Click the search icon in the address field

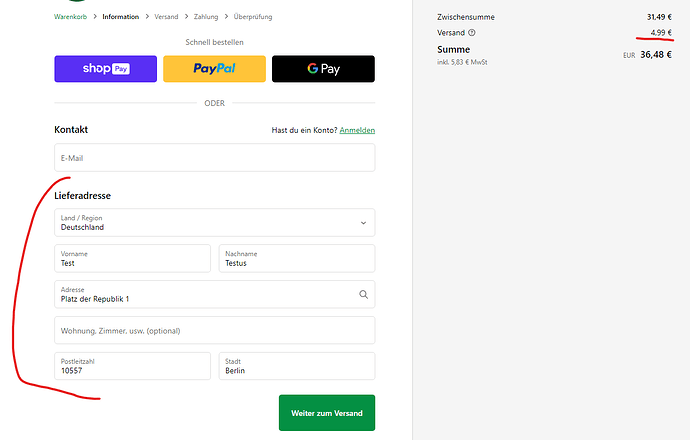coord(363,294)
